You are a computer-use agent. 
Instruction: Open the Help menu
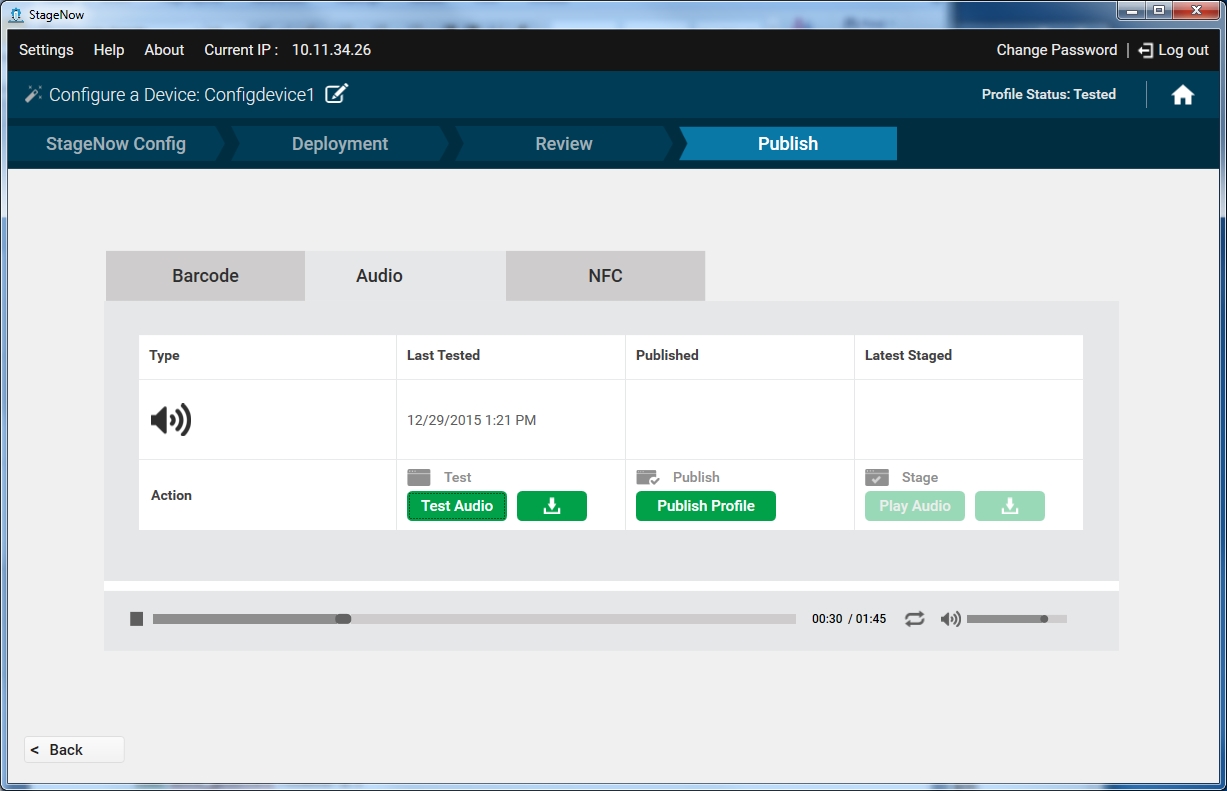109,50
